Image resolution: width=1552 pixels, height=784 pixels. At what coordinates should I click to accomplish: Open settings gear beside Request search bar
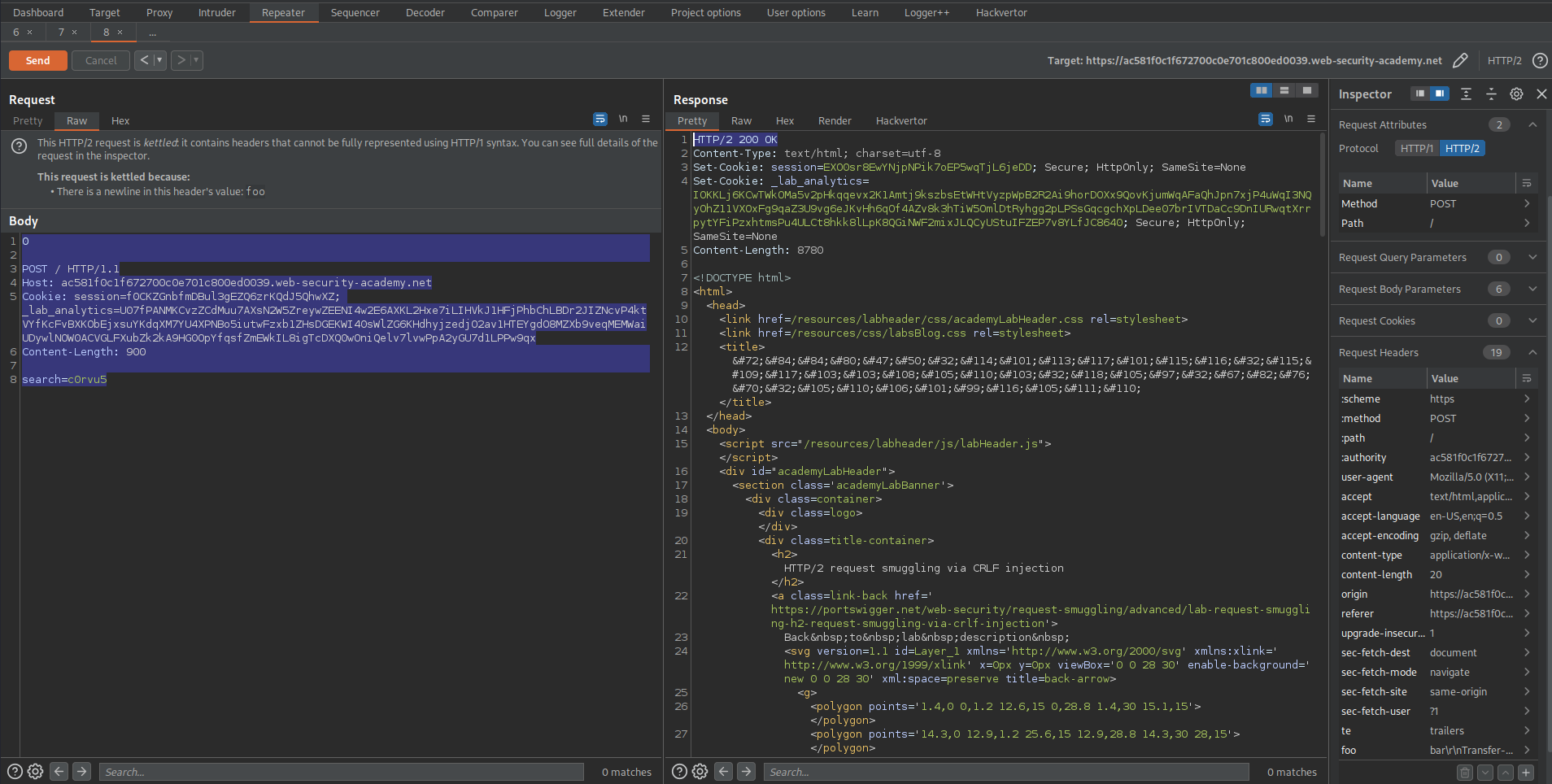coord(35,771)
